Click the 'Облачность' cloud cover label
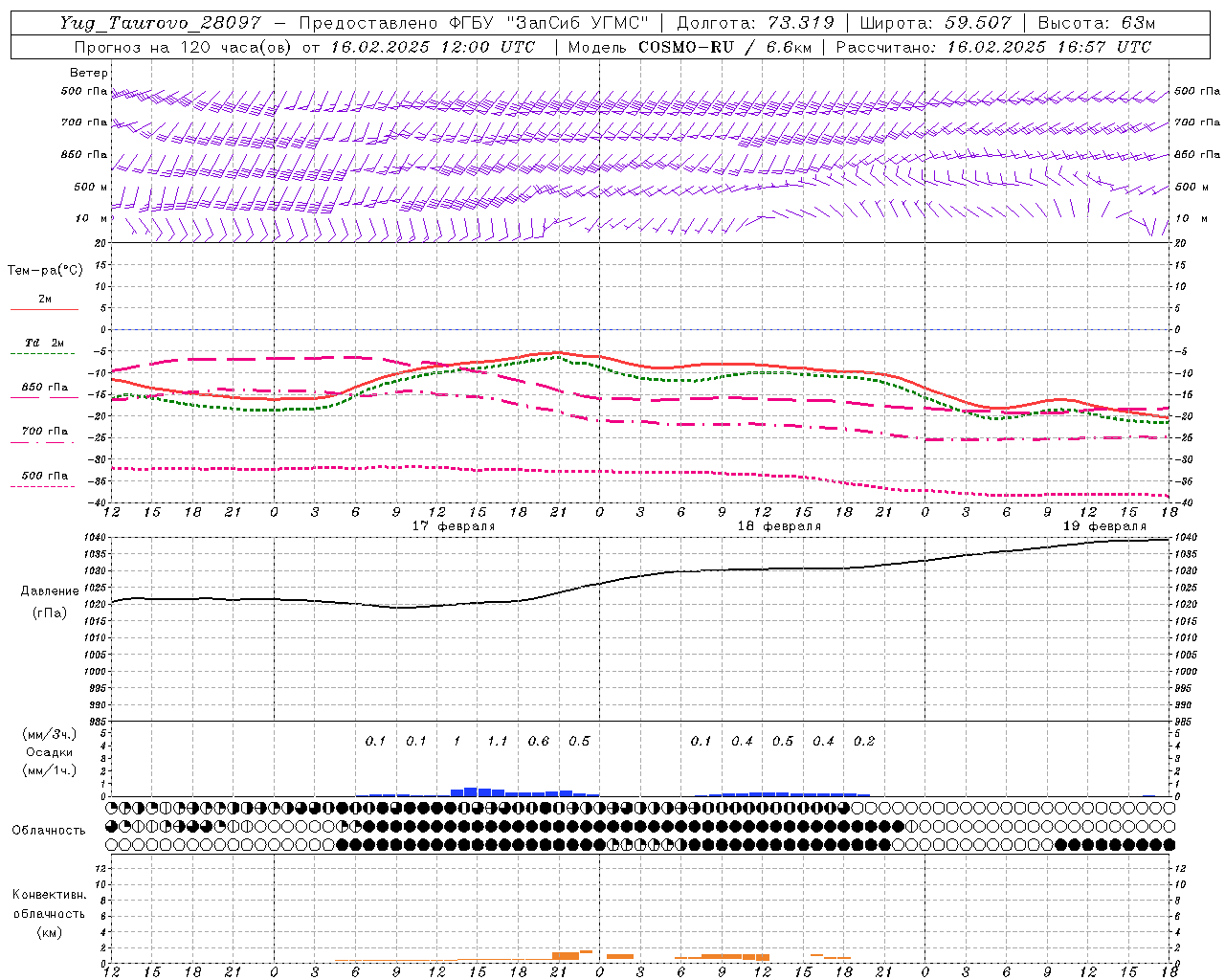Image resolution: width=1225 pixels, height=980 pixels. click(49, 831)
